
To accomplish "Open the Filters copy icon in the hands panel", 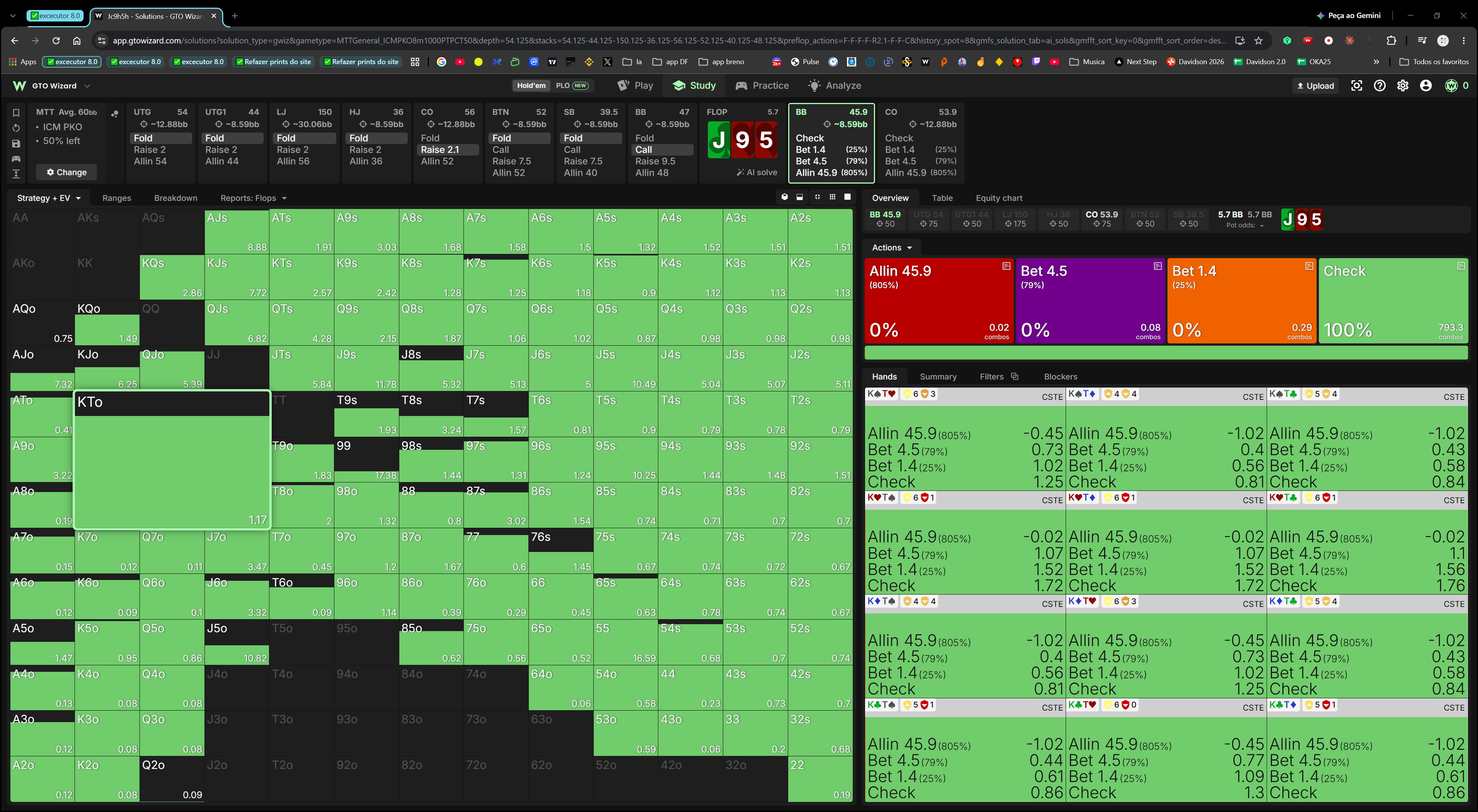I will click(1015, 376).
